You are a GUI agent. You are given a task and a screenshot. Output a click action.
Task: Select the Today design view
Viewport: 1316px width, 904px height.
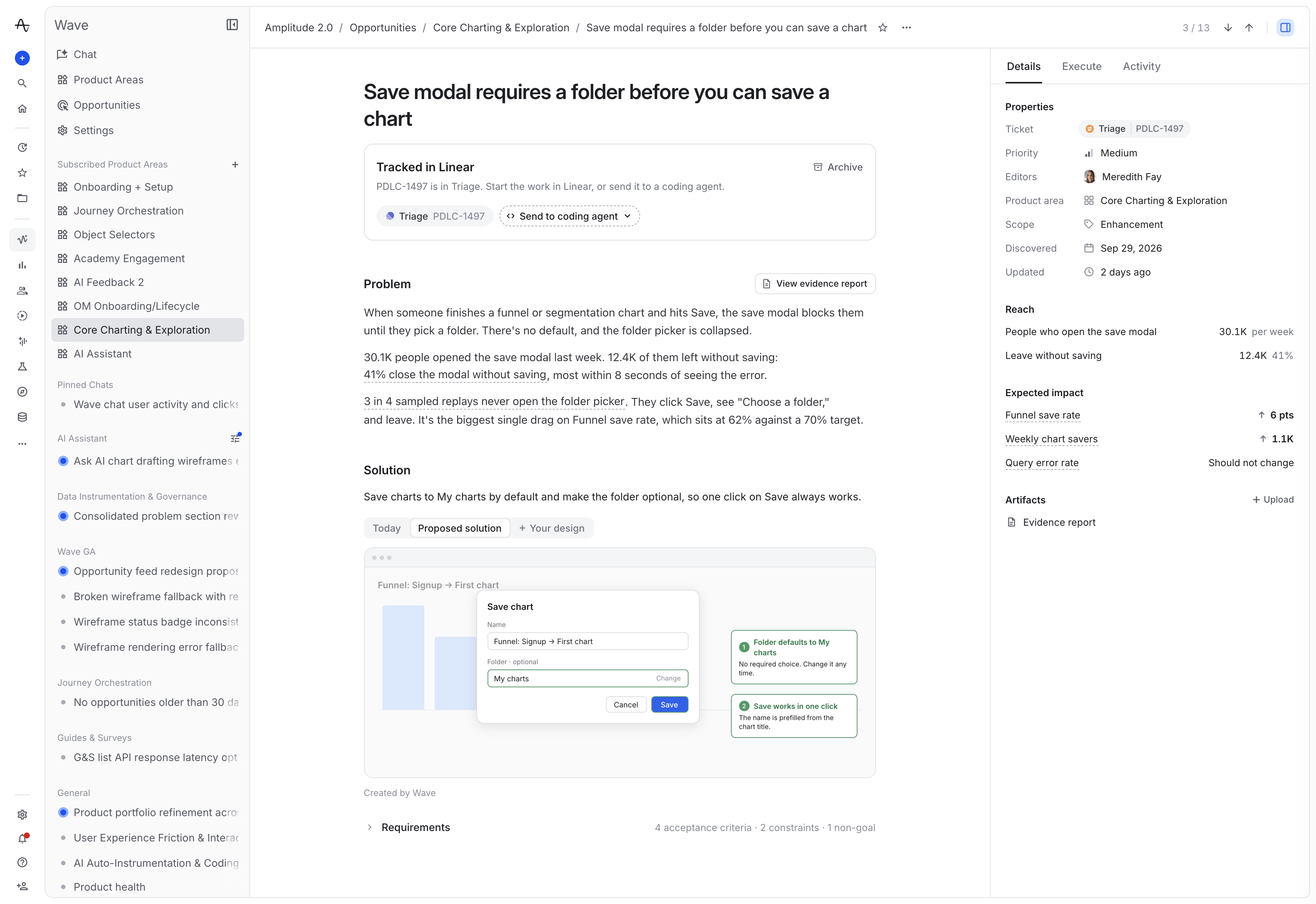tap(386, 528)
